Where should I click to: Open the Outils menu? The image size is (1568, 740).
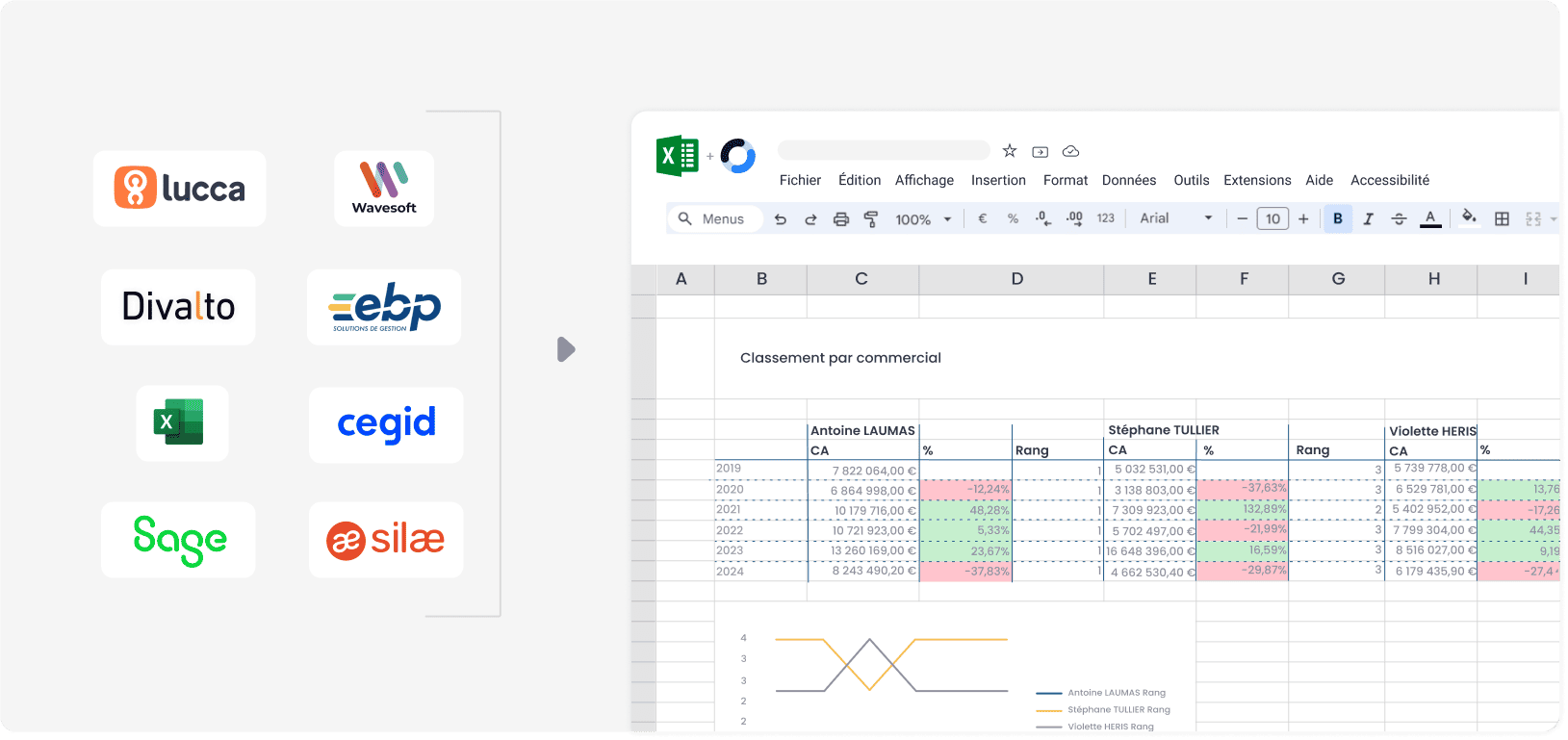pos(1192,180)
